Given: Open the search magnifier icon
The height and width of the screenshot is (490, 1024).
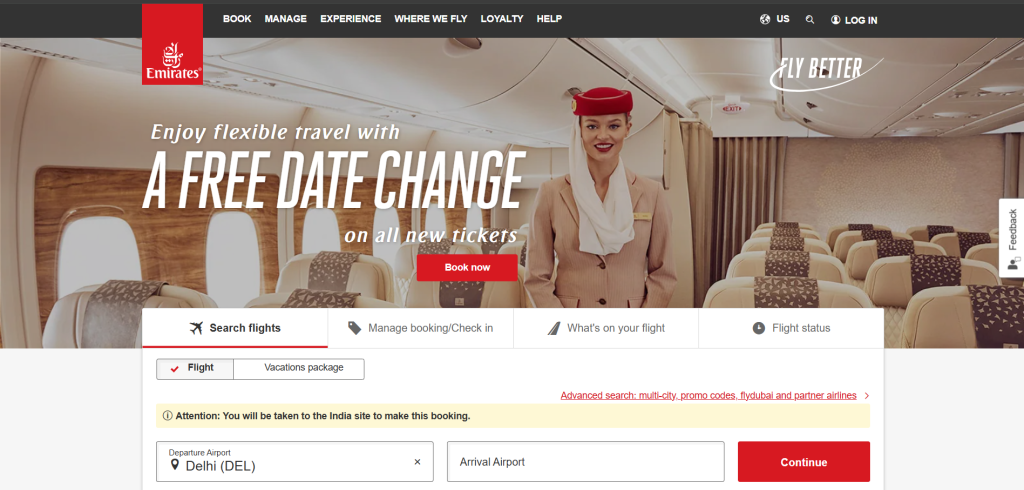Looking at the screenshot, I should coord(810,20).
